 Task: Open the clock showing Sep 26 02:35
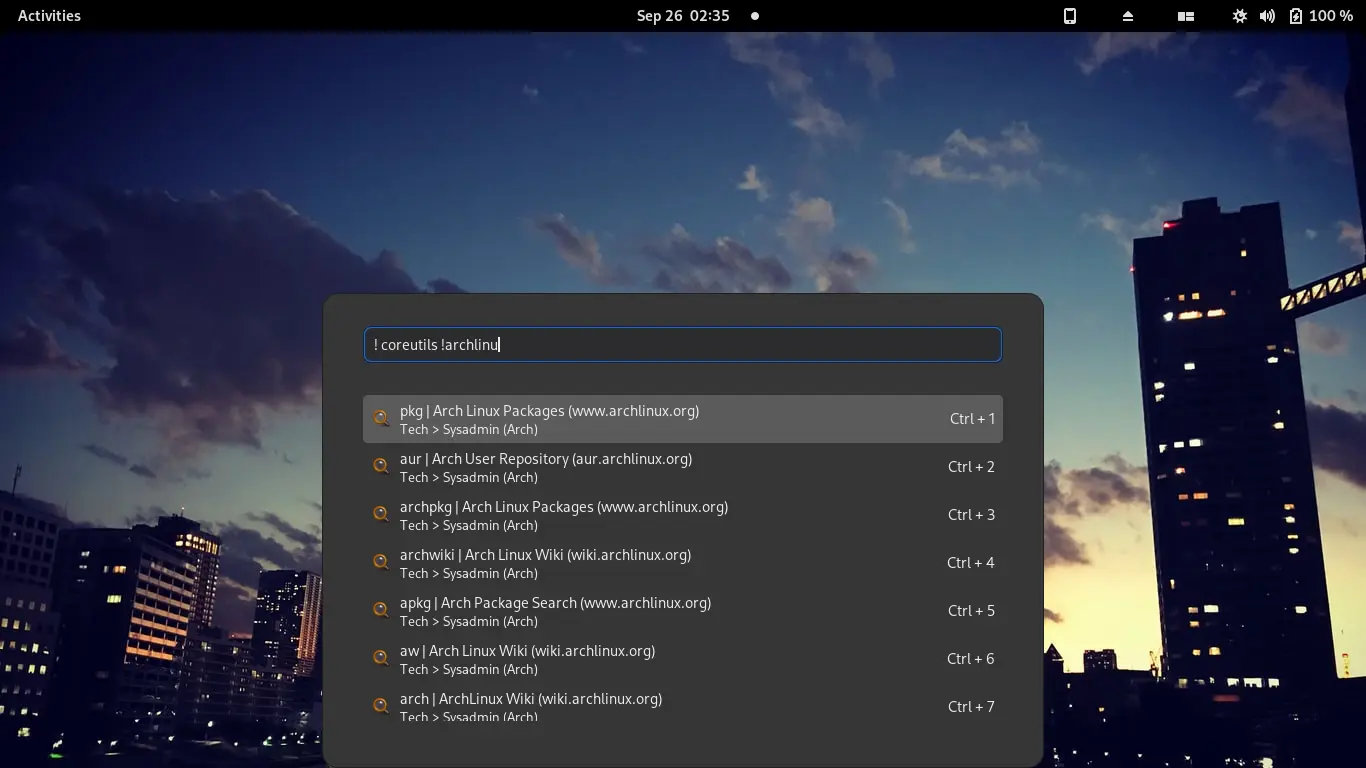683,16
